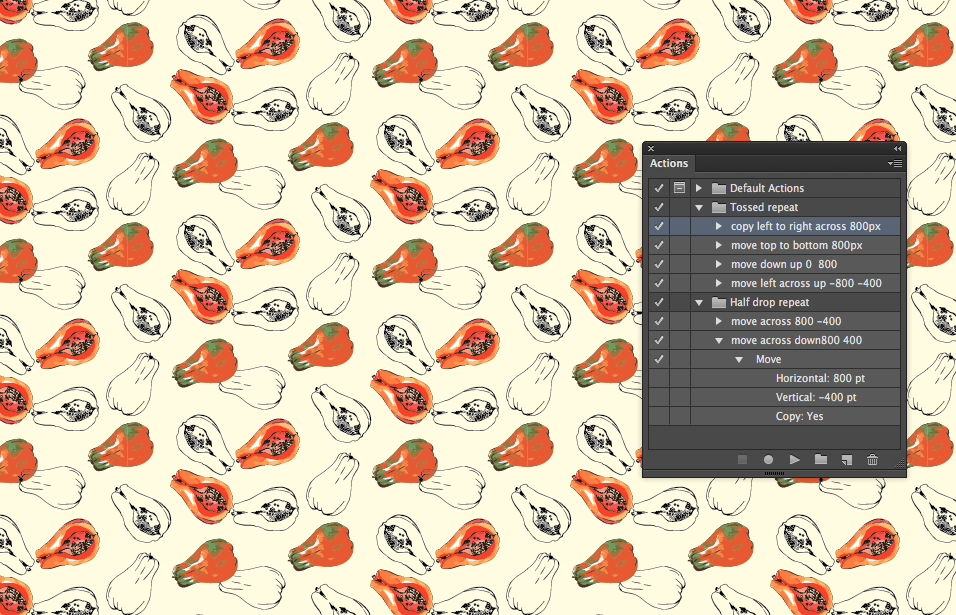
Task: Toggle checkmark for Tossed repeat set
Action: [658, 207]
